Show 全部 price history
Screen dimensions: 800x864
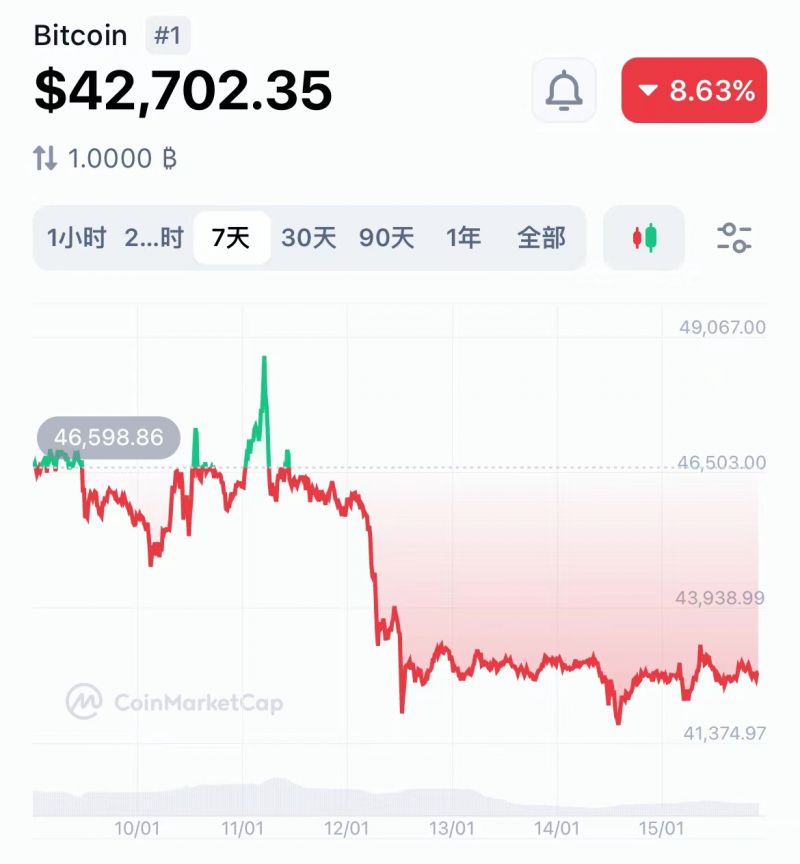pos(541,238)
